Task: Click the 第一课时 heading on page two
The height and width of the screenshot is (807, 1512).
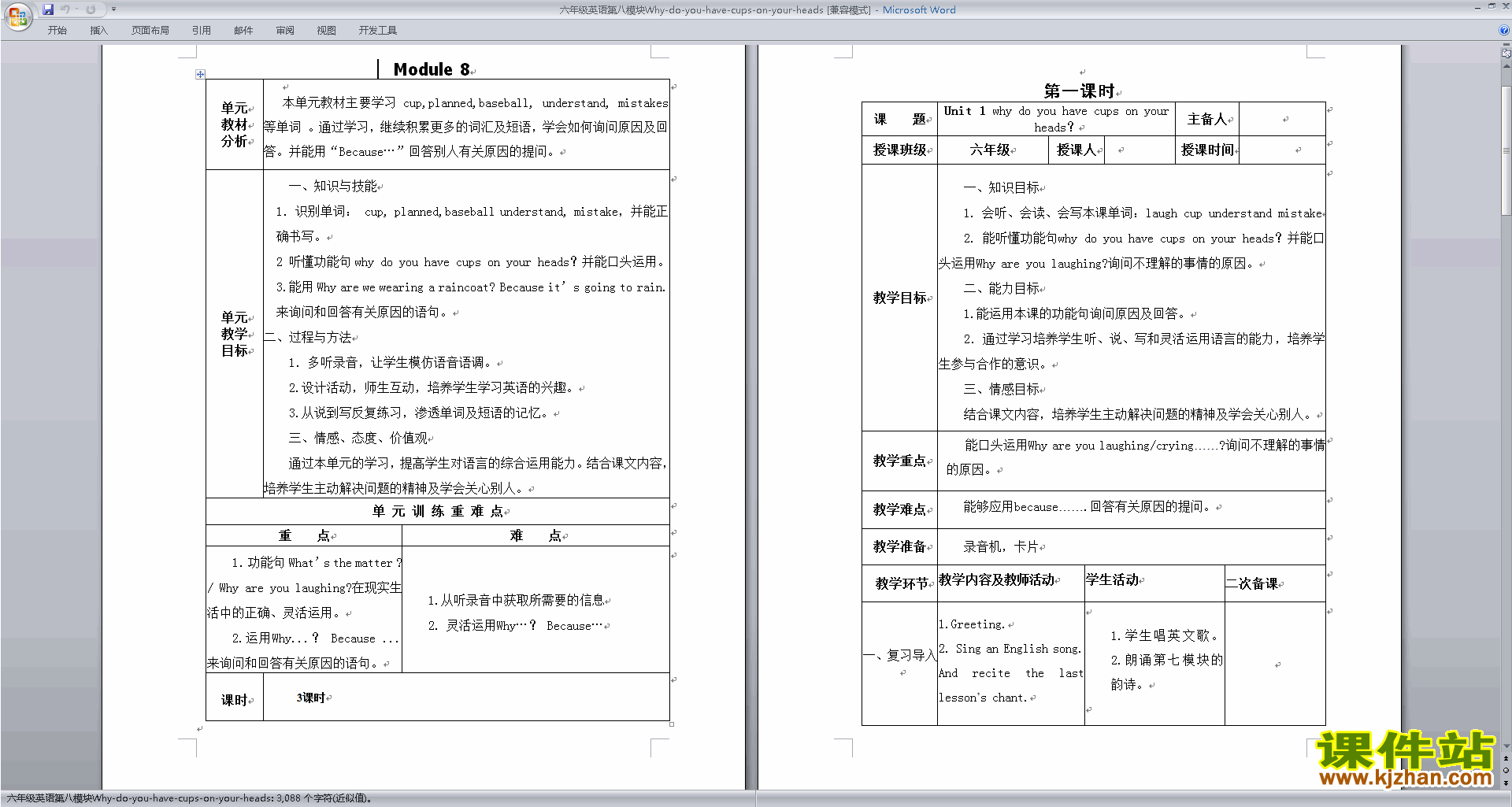Action: click(x=1079, y=91)
